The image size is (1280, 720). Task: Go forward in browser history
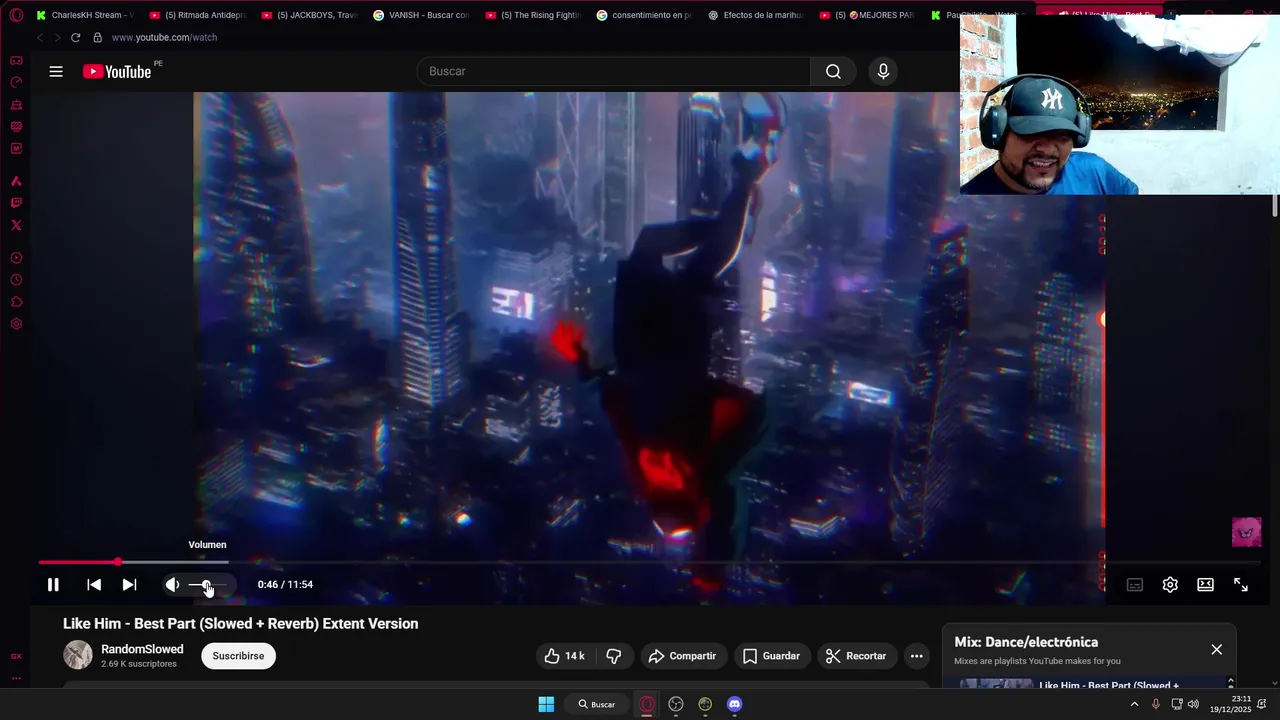coord(56,37)
